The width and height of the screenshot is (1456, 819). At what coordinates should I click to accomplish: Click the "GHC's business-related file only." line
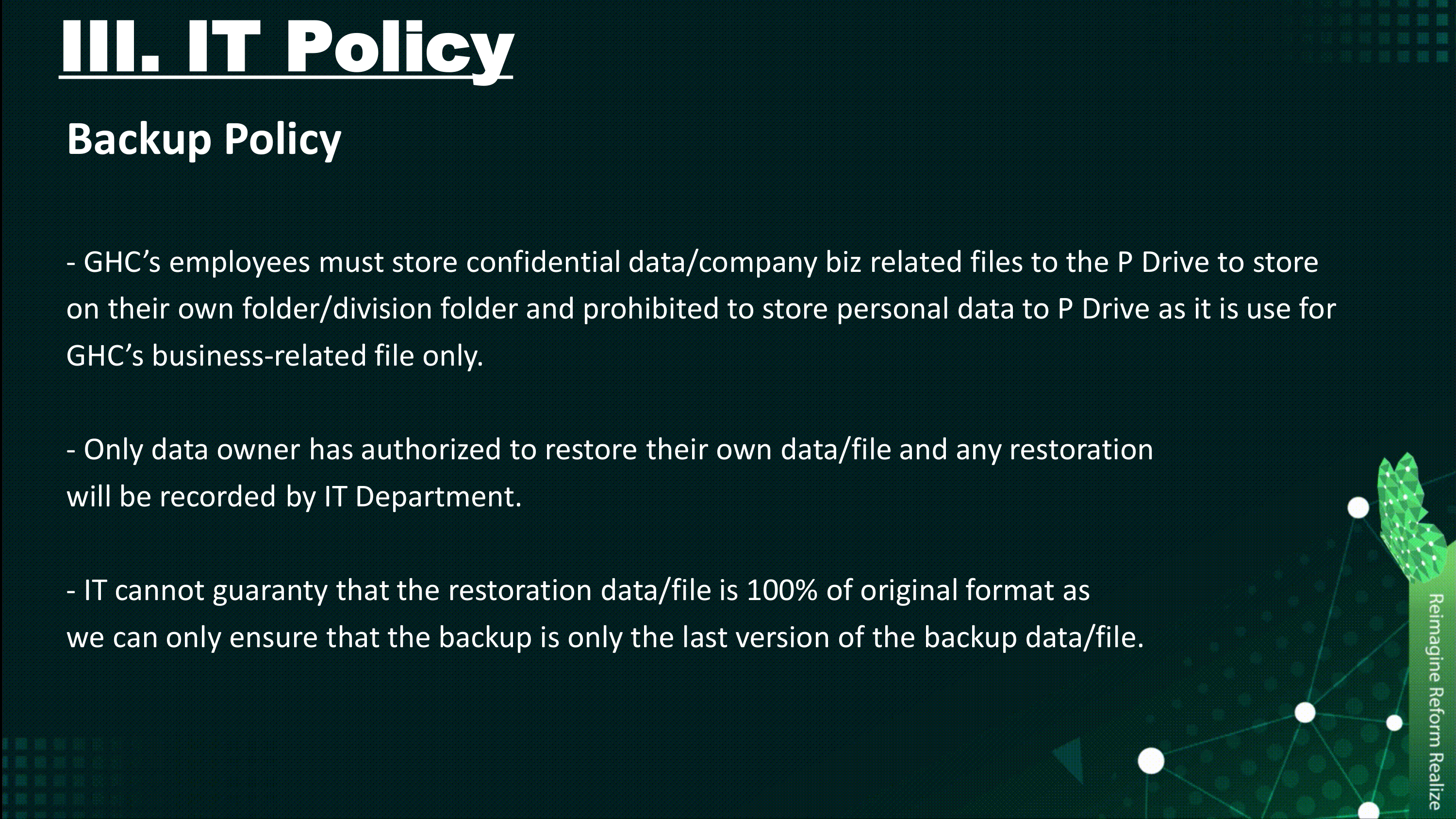coord(275,356)
